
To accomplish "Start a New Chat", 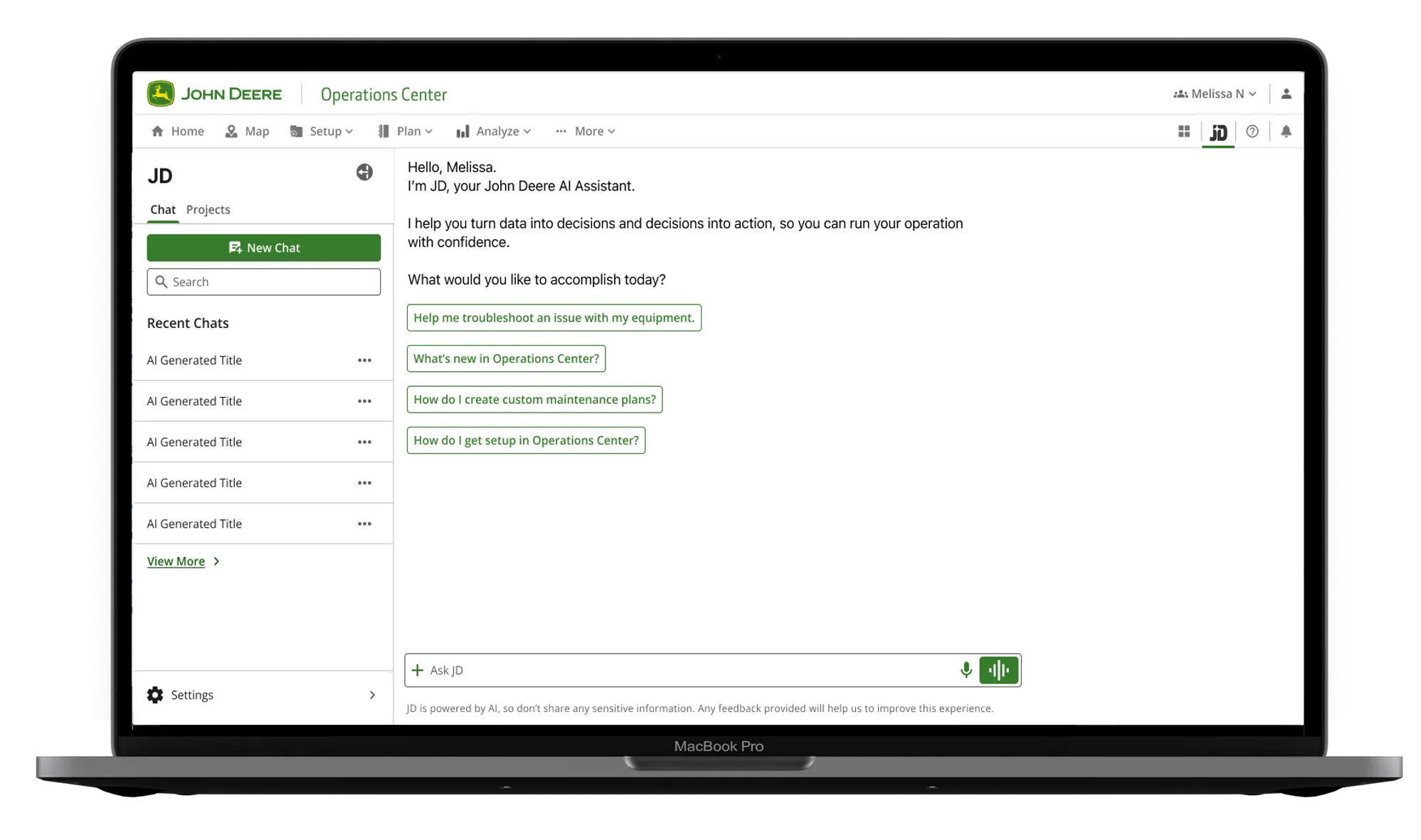I will pyautogui.click(x=263, y=248).
